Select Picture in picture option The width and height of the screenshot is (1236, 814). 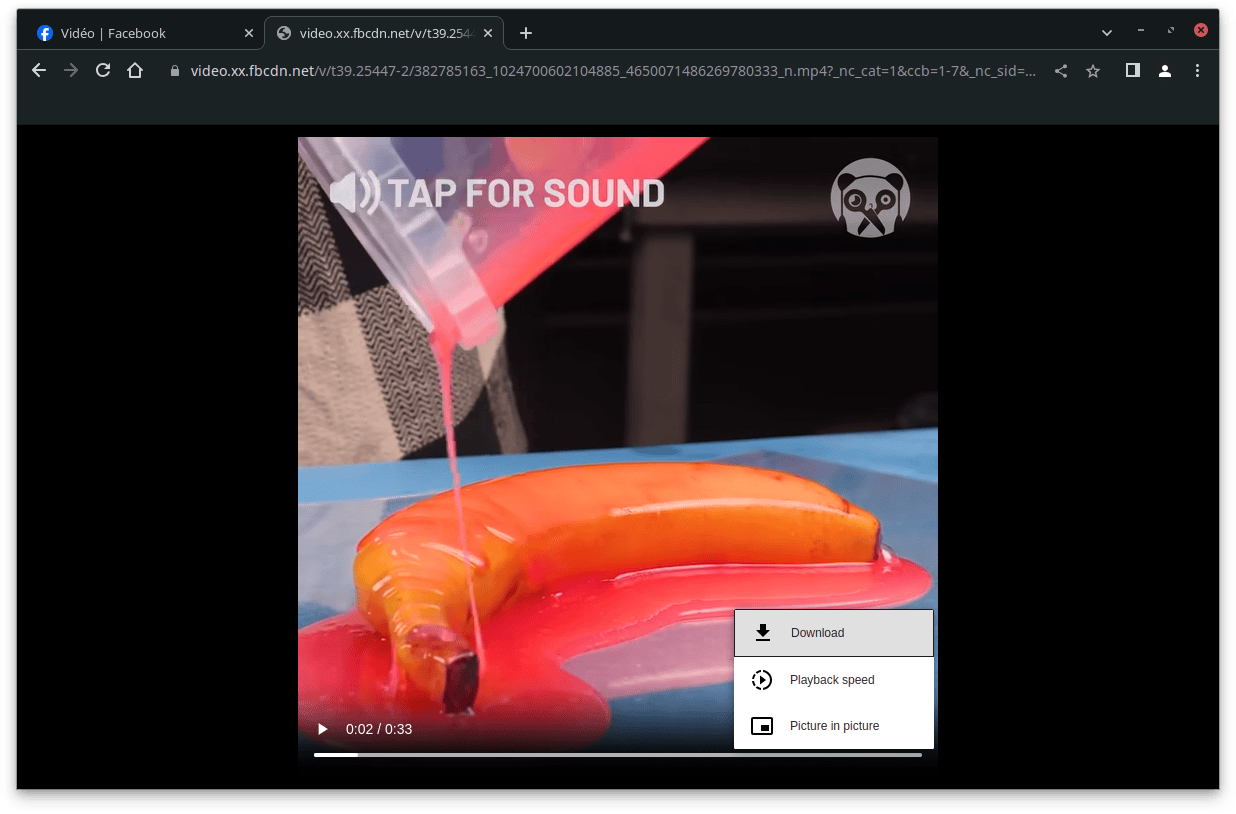[833, 726]
